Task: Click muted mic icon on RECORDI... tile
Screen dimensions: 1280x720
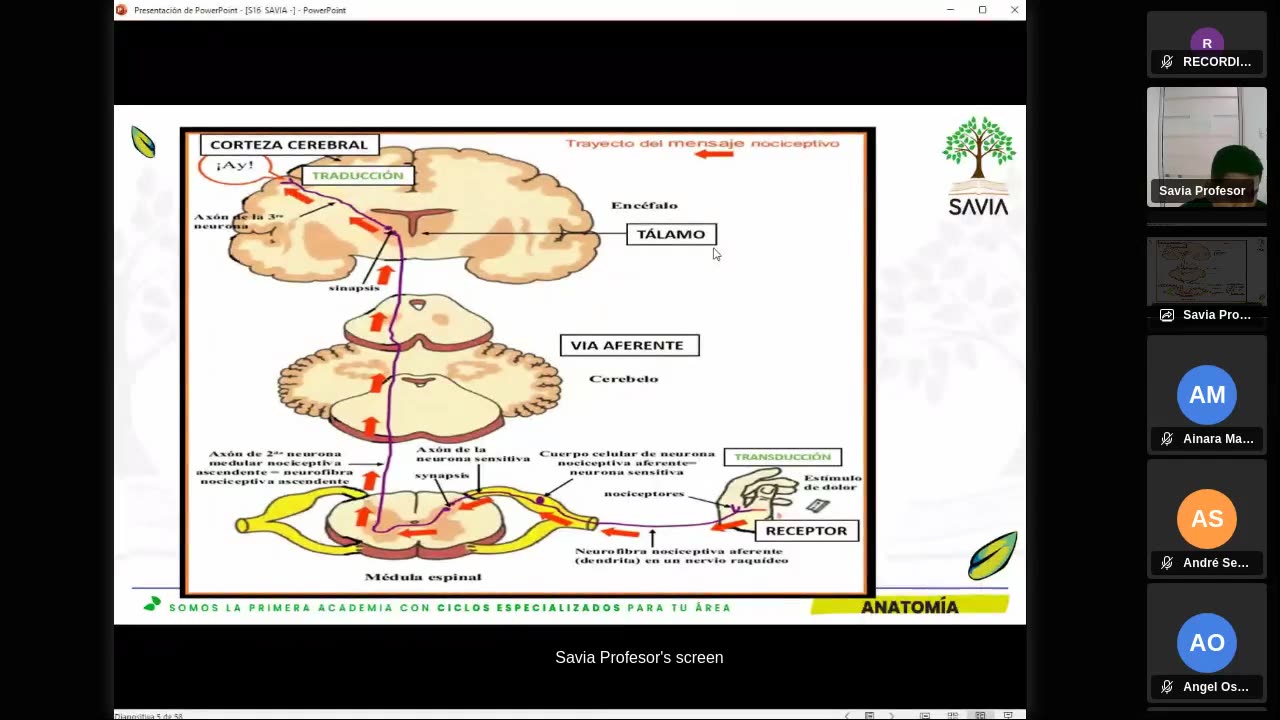Action: tap(1166, 62)
